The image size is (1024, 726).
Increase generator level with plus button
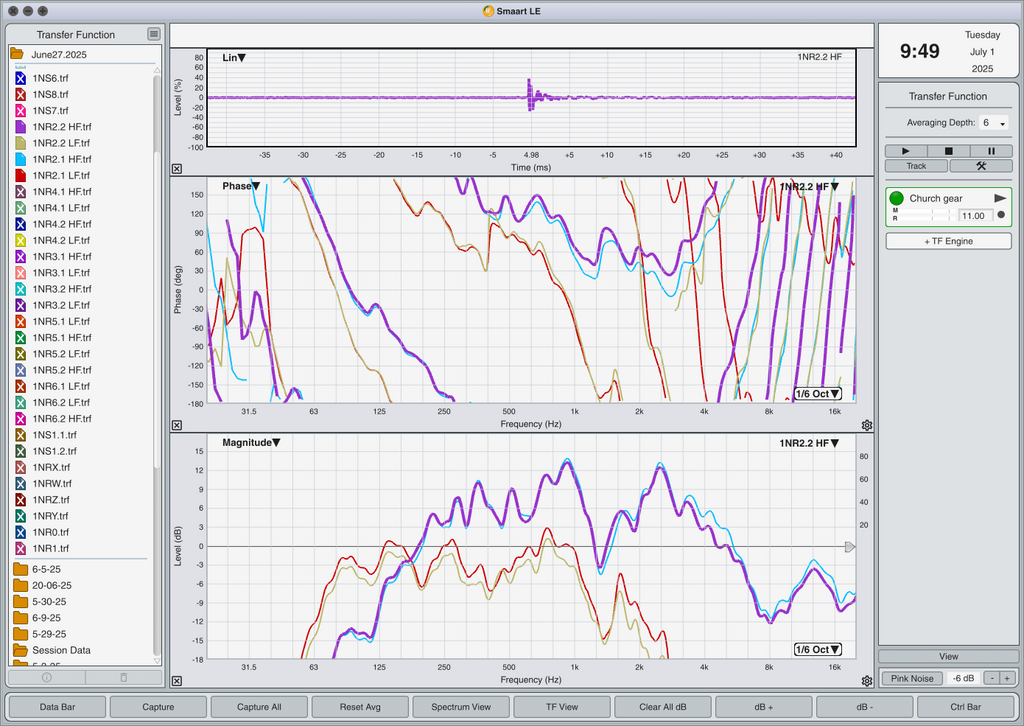(1007, 678)
